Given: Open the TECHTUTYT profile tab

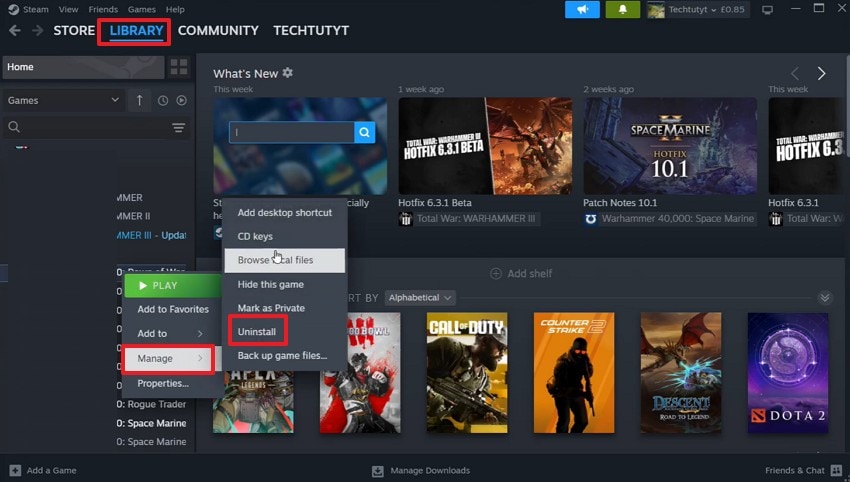Looking at the screenshot, I should pos(311,31).
